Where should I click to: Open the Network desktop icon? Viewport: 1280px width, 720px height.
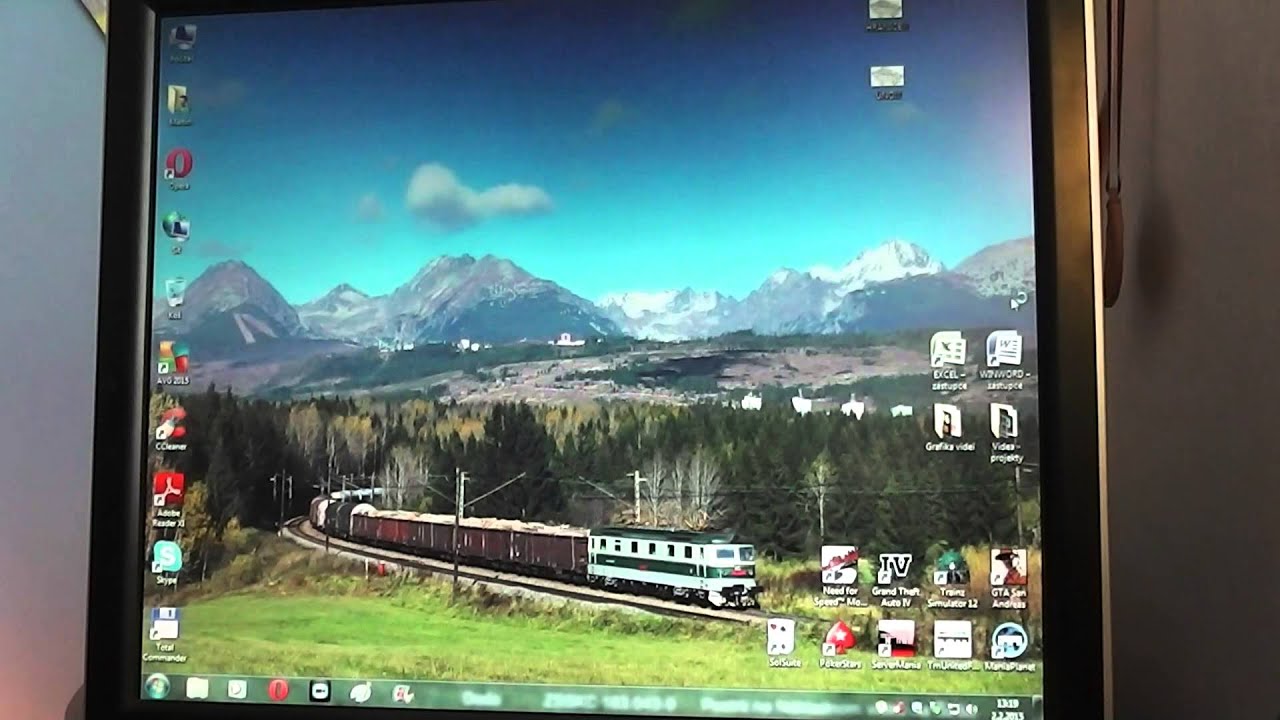(176, 233)
